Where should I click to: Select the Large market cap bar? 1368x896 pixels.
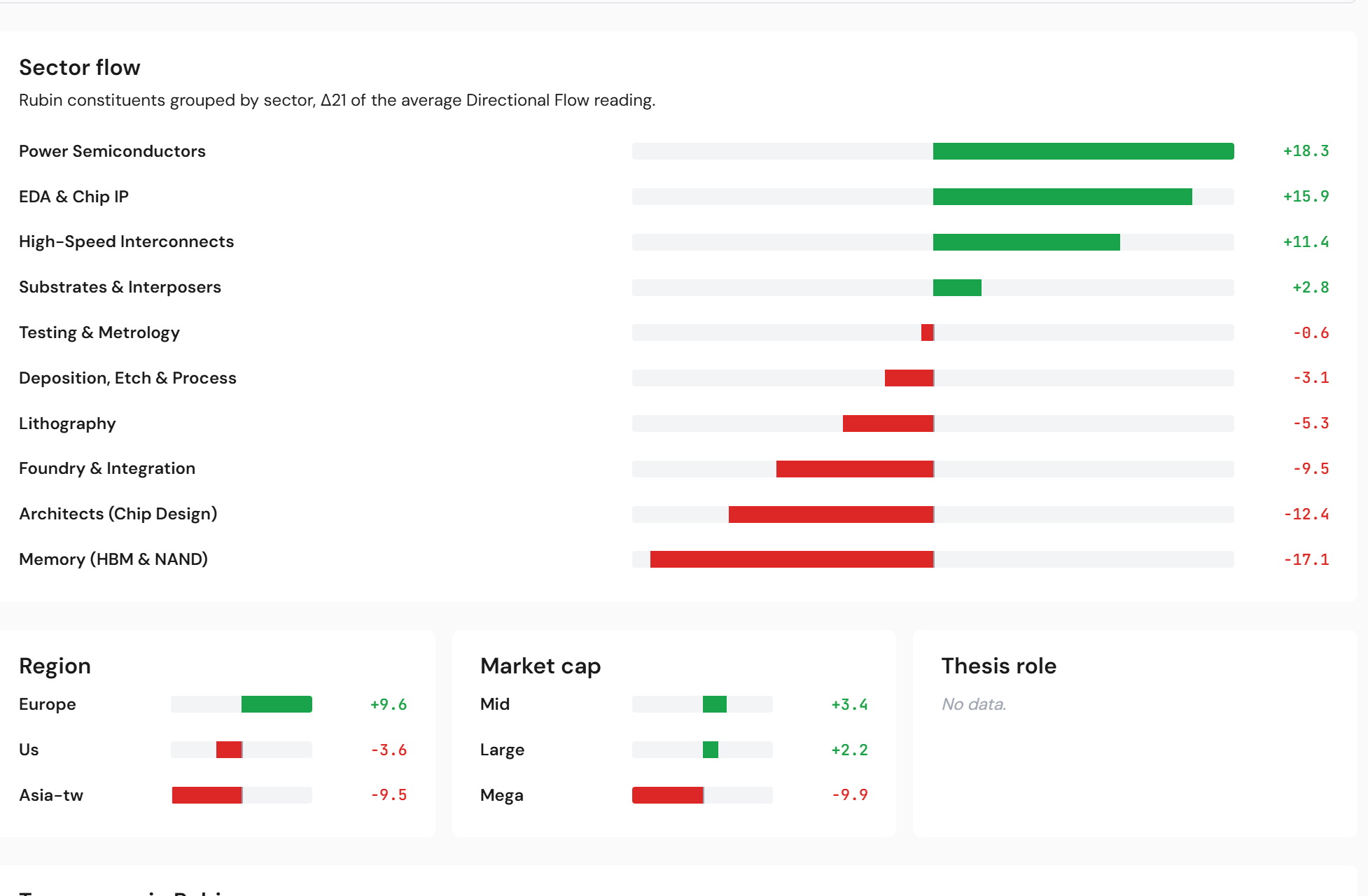pos(710,750)
